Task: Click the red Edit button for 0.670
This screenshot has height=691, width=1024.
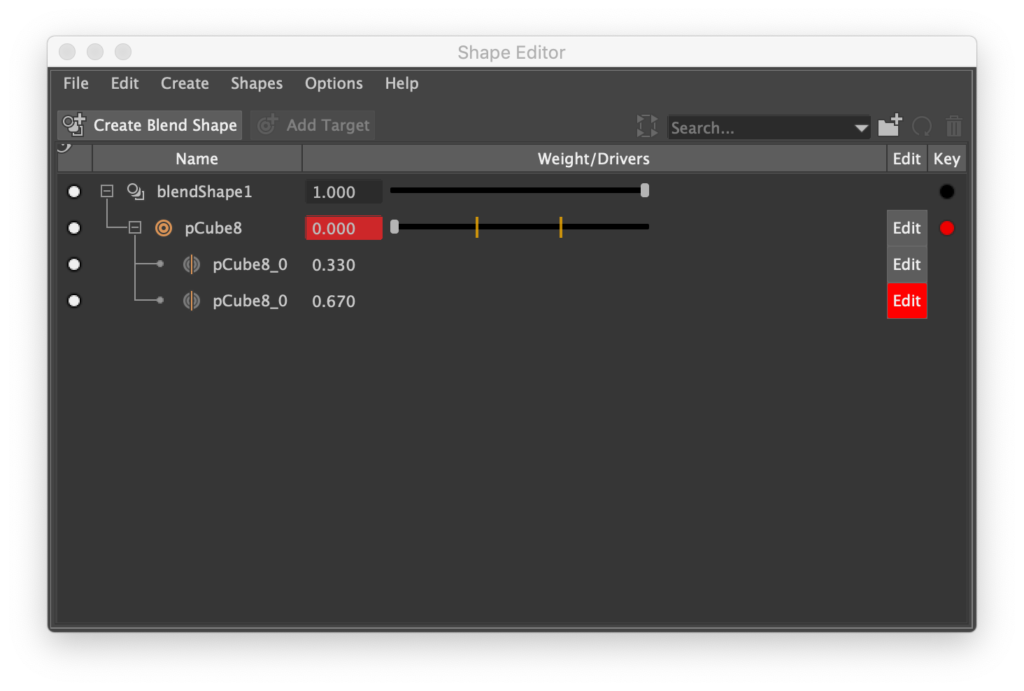Action: tap(907, 301)
